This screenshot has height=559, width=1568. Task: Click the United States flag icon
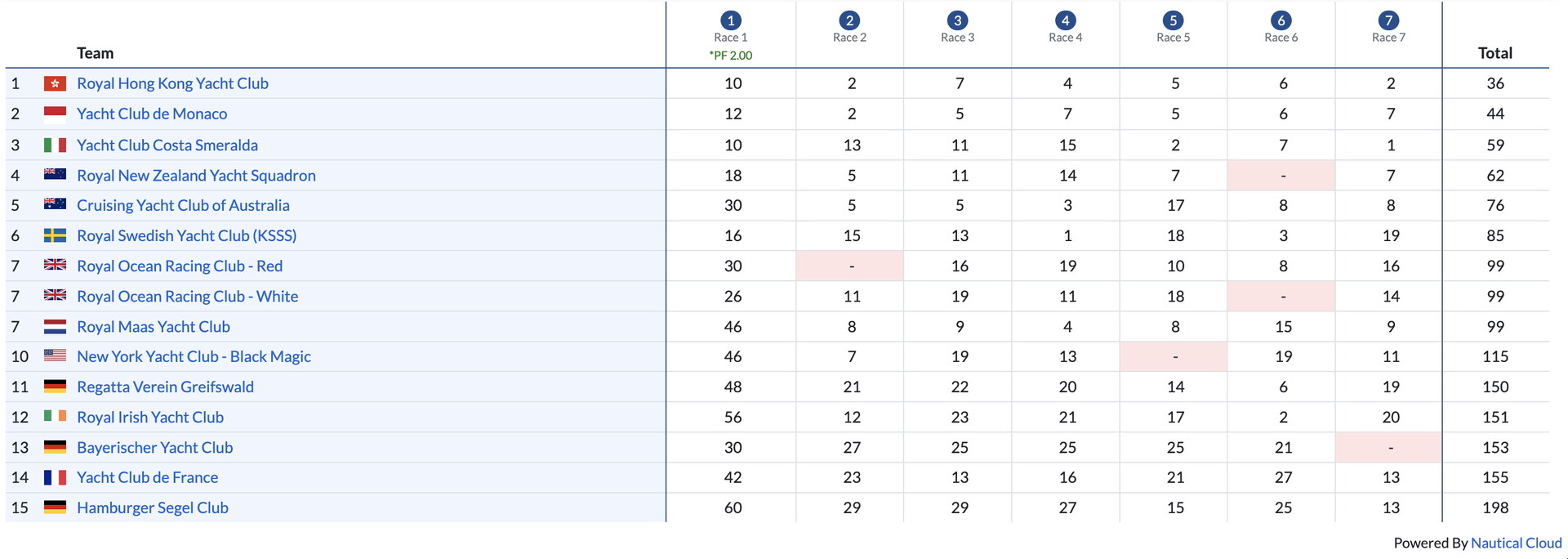pos(55,356)
